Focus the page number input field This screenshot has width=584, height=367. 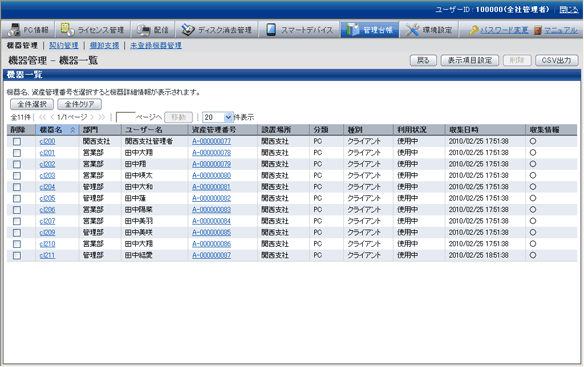click(126, 117)
